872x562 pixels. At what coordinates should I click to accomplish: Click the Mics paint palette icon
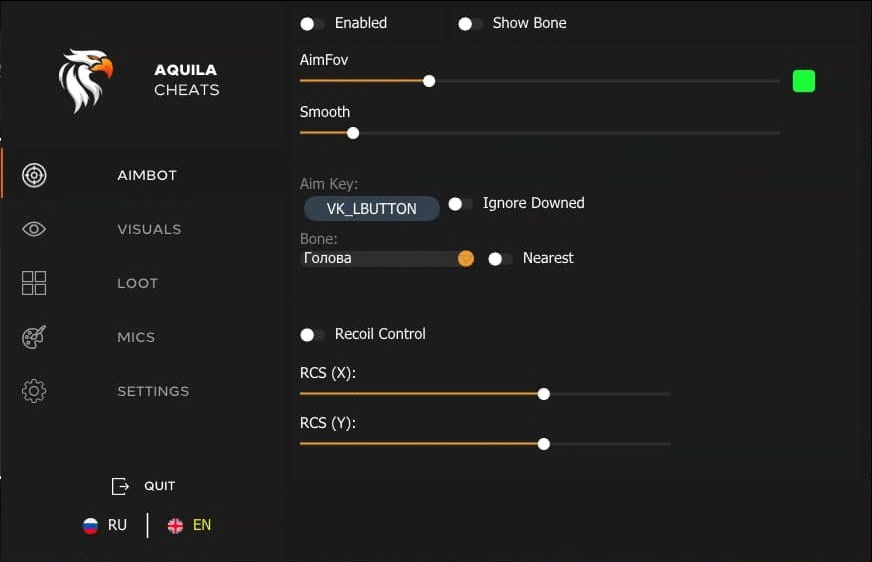point(34,337)
